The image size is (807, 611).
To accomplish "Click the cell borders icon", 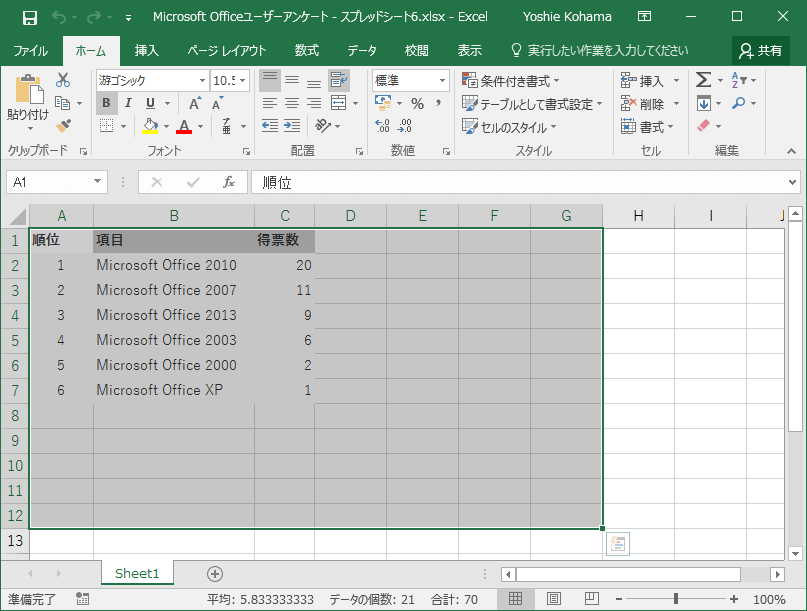I will pyautogui.click(x=107, y=126).
